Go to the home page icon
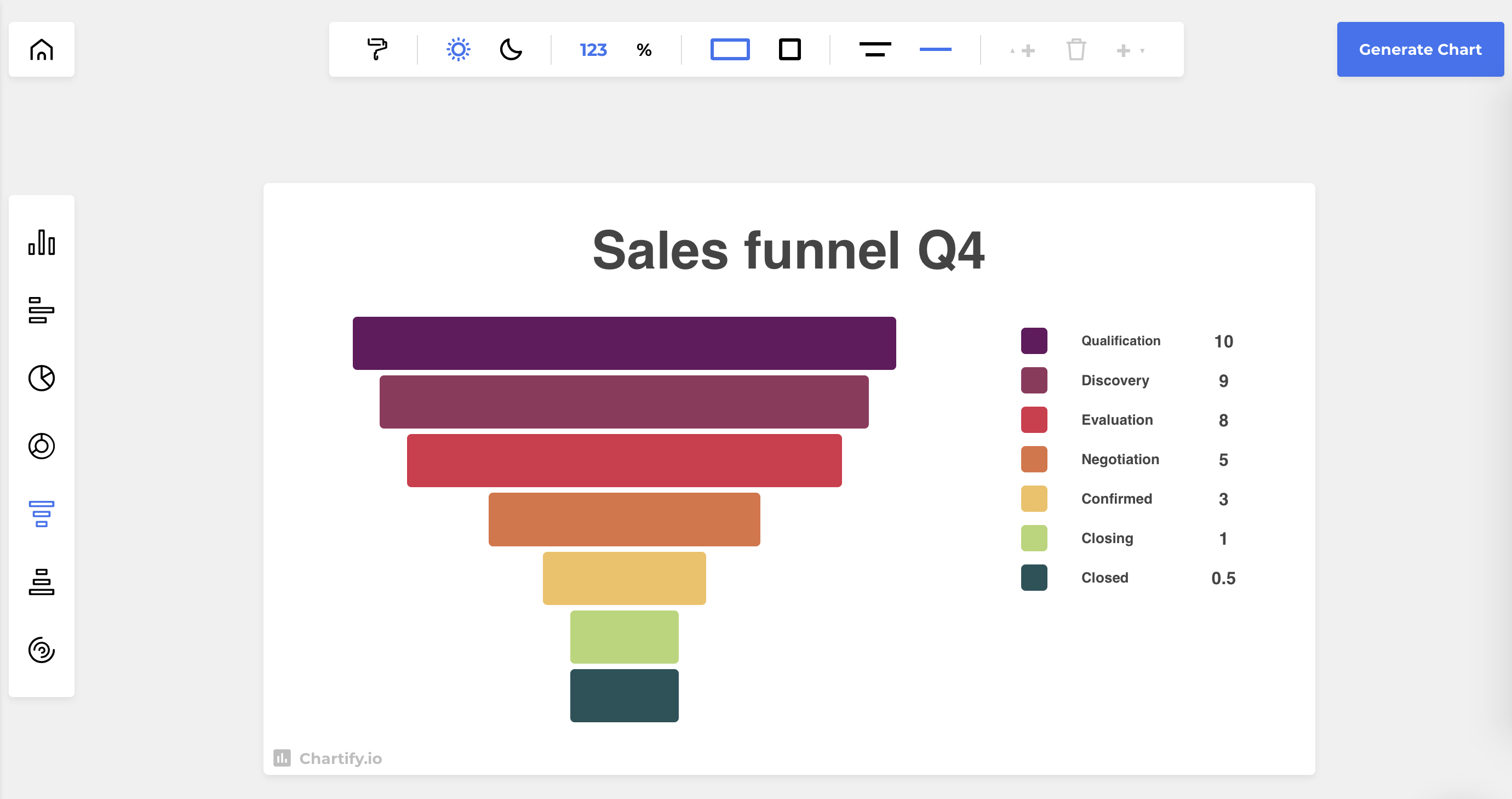1512x799 pixels. 41,49
